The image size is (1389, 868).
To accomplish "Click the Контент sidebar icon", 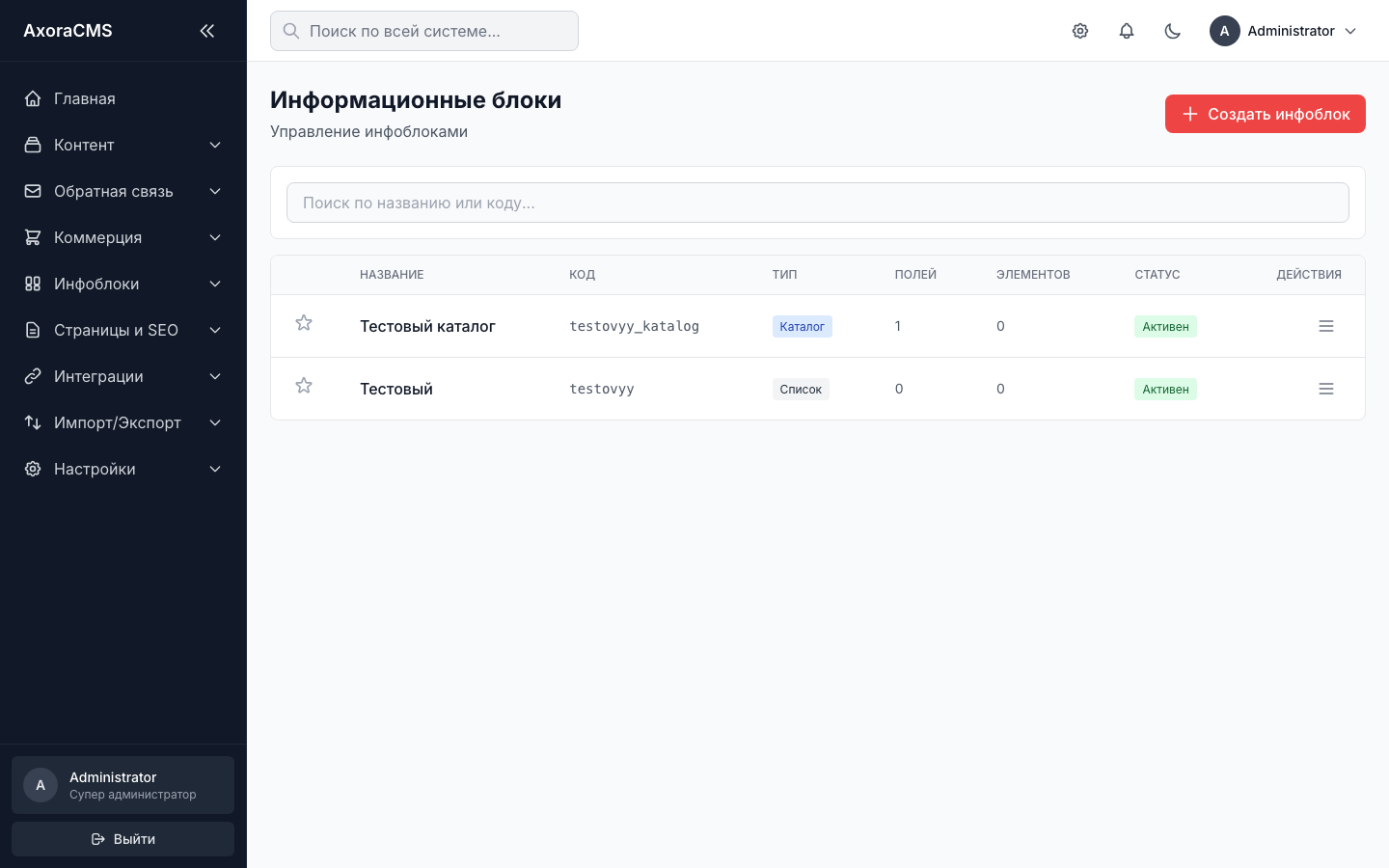I will tap(33, 145).
